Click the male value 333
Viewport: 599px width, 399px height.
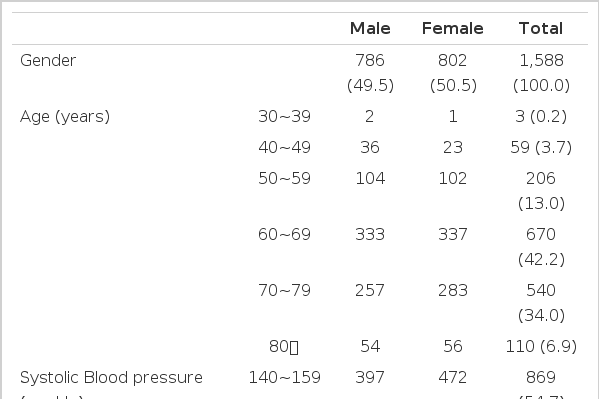coord(370,234)
